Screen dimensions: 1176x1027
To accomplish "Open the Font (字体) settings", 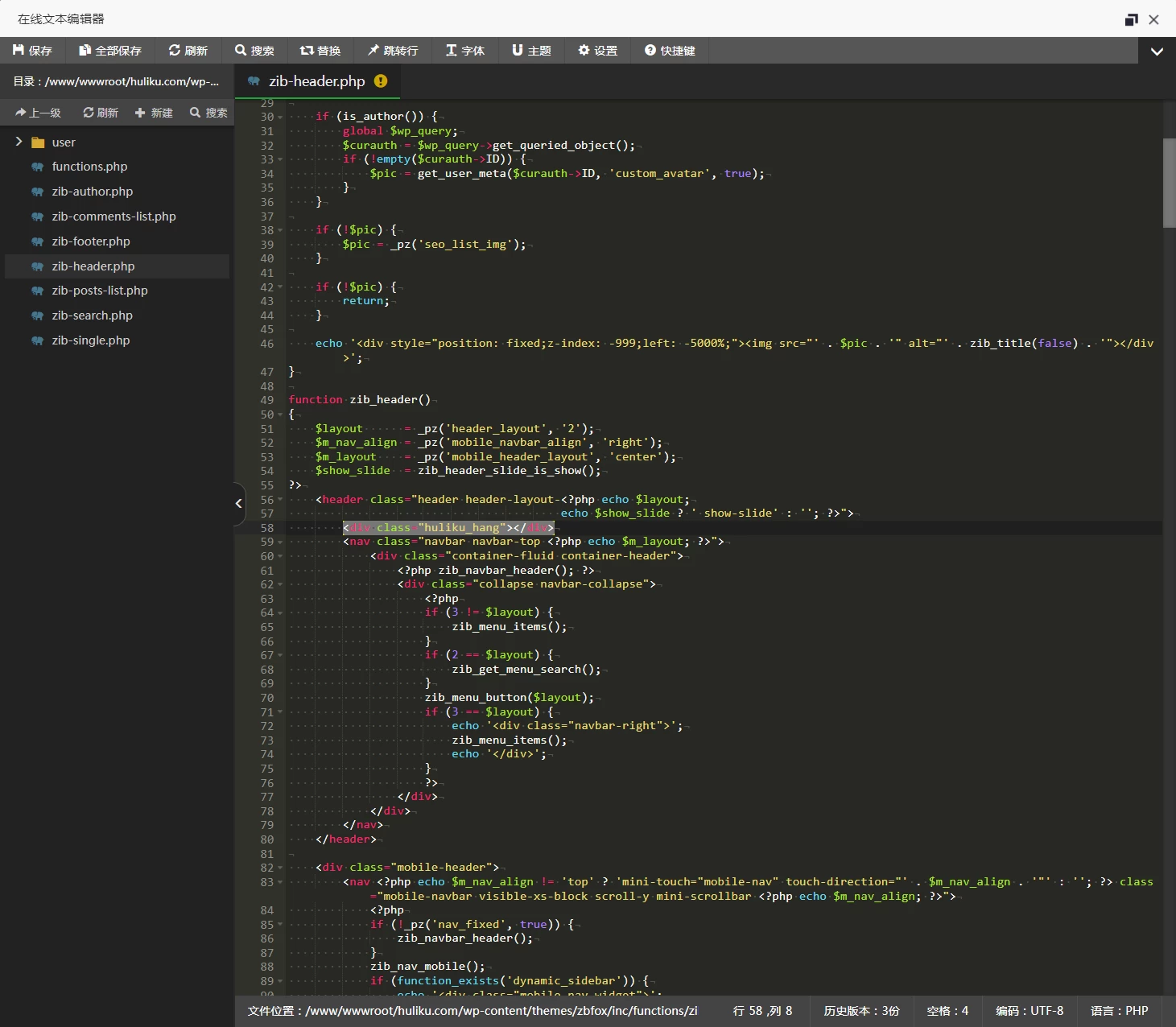I will tap(465, 51).
